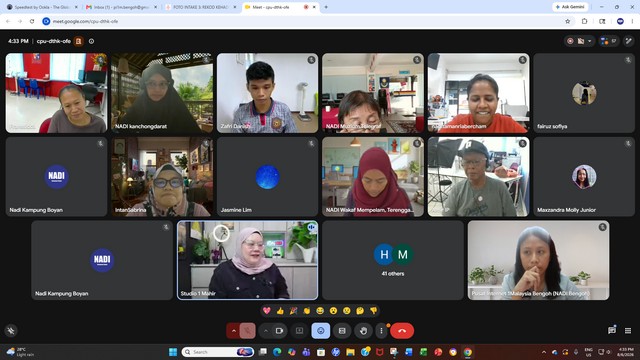This screenshot has height=360, width=640.
Task: Turn on captions button
Action: tap(342, 331)
